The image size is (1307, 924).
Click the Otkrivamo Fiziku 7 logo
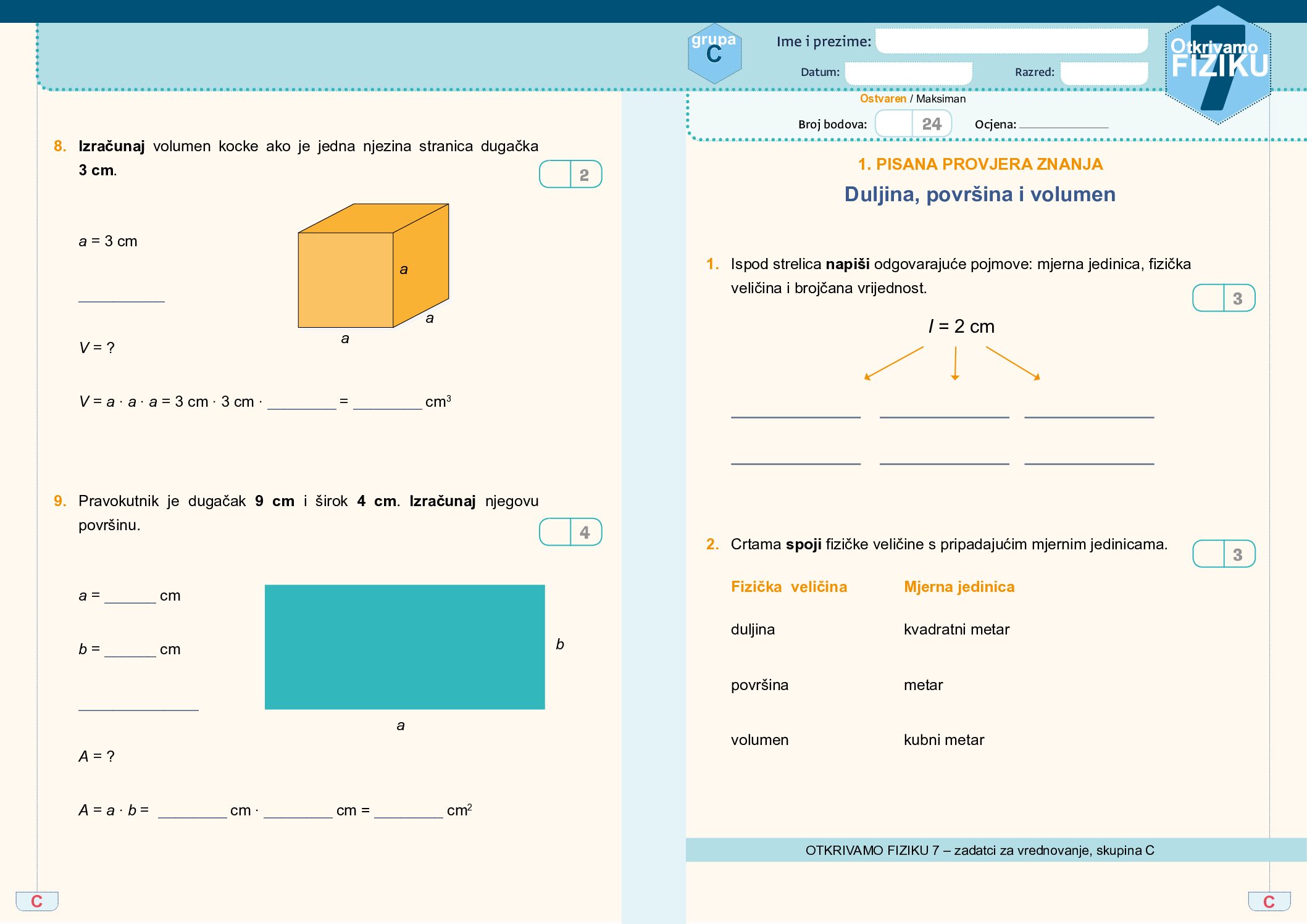coord(1217,64)
